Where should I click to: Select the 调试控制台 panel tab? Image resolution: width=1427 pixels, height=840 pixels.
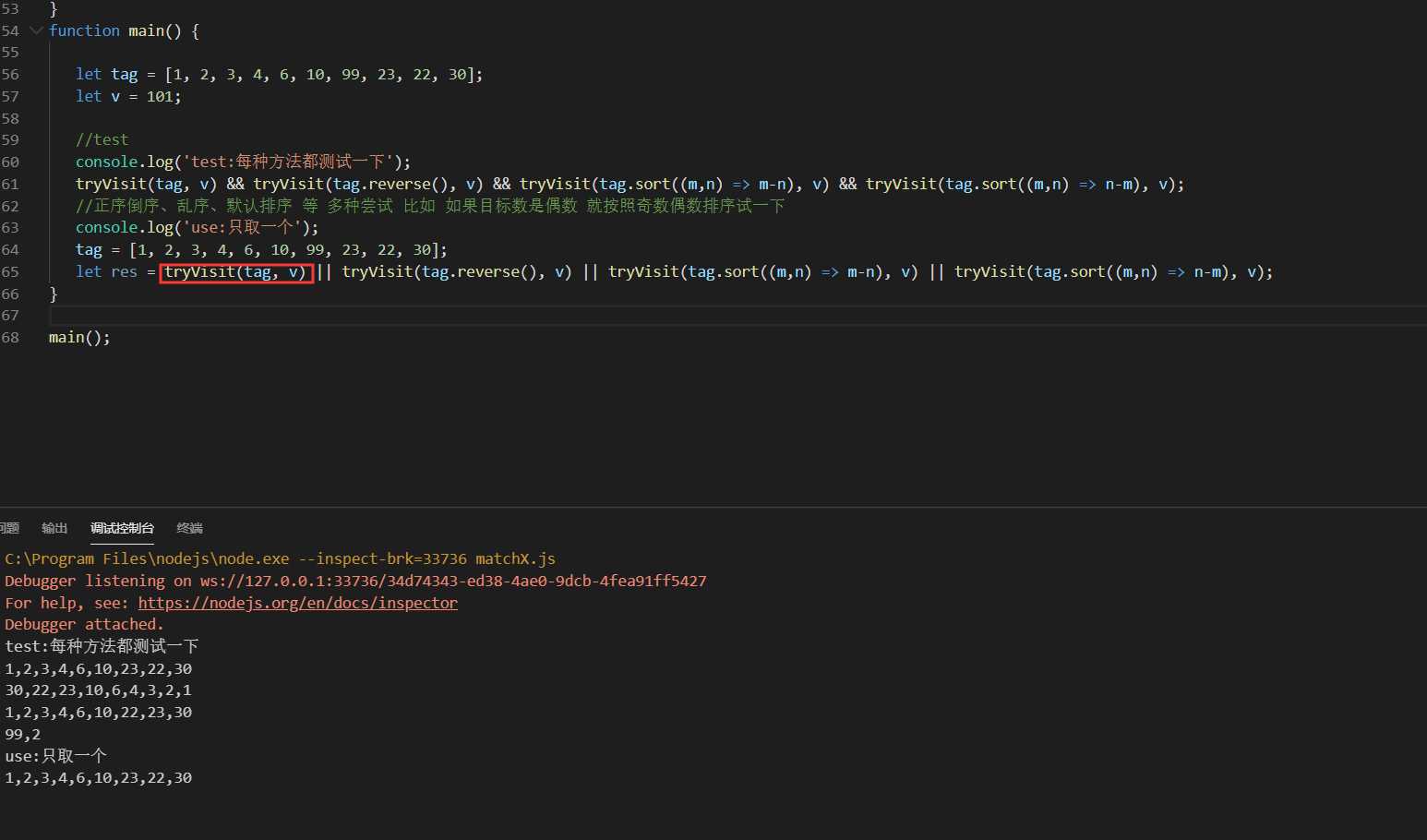click(122, 528)
